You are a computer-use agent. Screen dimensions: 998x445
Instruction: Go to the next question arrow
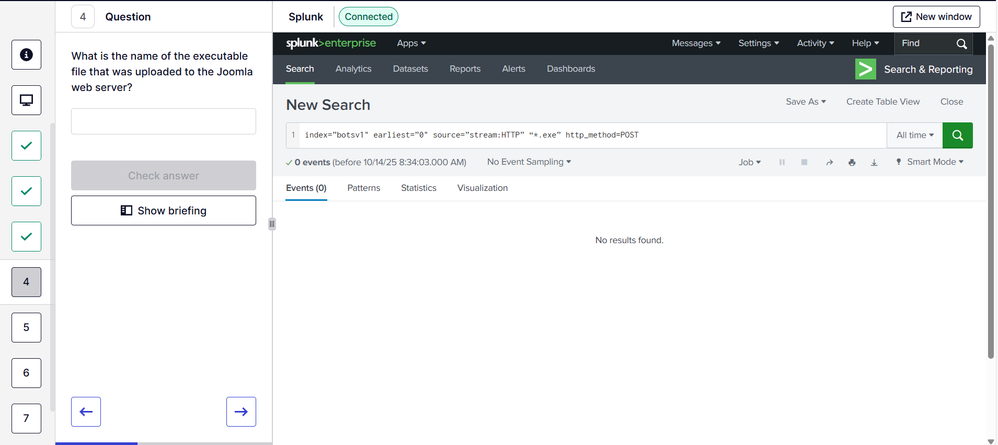(x=241, y=411)
